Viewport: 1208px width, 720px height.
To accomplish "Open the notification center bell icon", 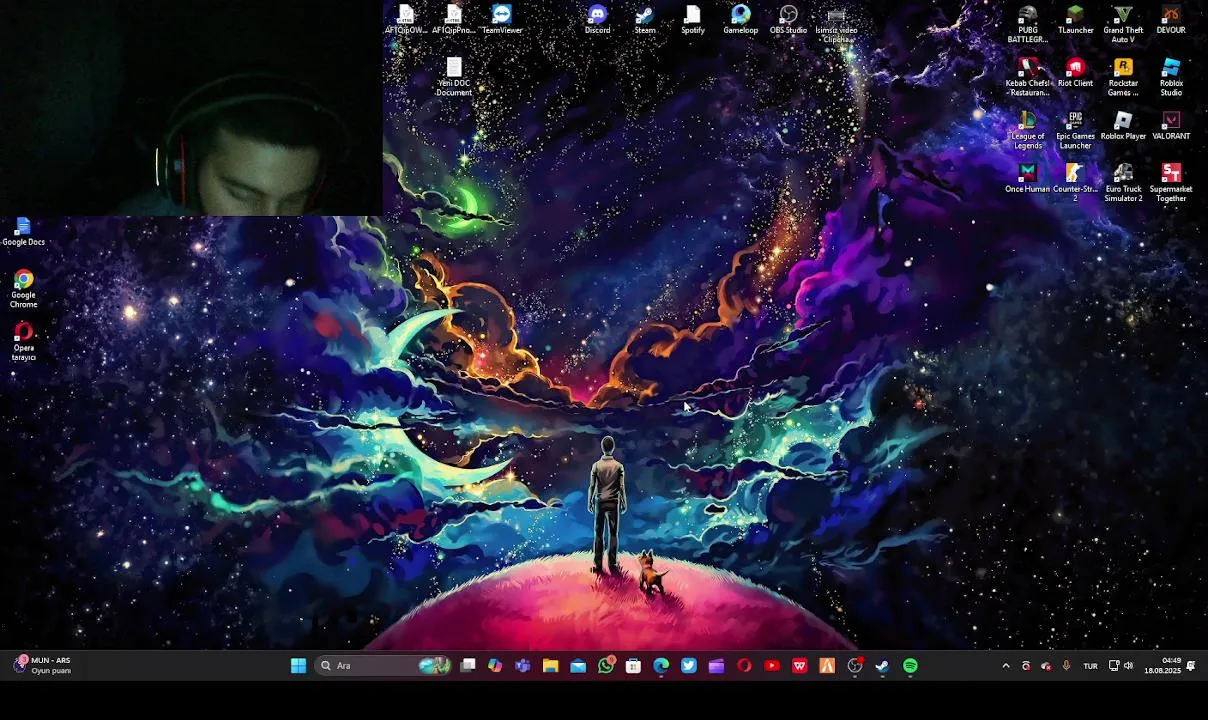I will (x=1191, y=666).
